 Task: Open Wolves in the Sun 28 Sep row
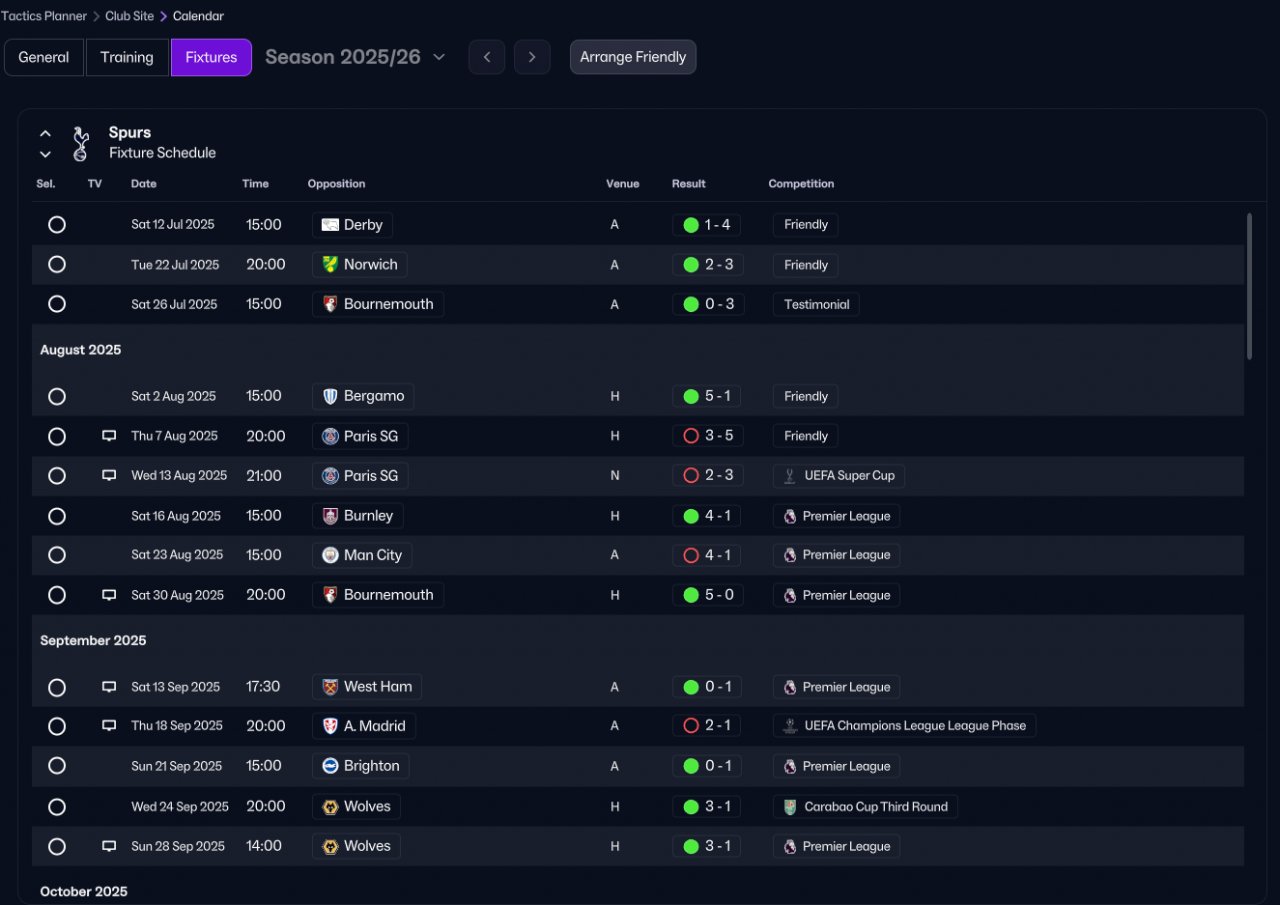[357, 846]
